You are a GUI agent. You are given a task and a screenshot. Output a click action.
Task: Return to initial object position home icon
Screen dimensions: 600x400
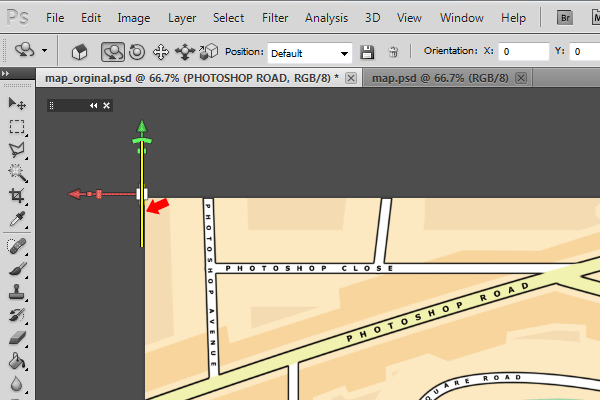(x=79, y=52)
